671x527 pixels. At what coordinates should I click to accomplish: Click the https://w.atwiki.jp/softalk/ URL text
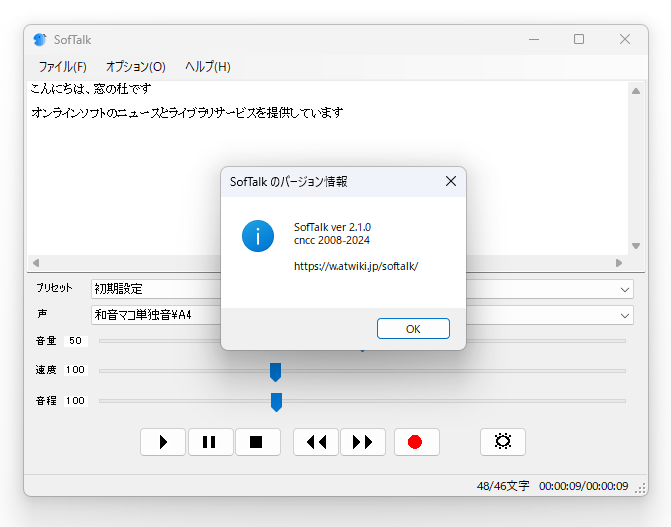pyautogui.click(x=356, y=266)
